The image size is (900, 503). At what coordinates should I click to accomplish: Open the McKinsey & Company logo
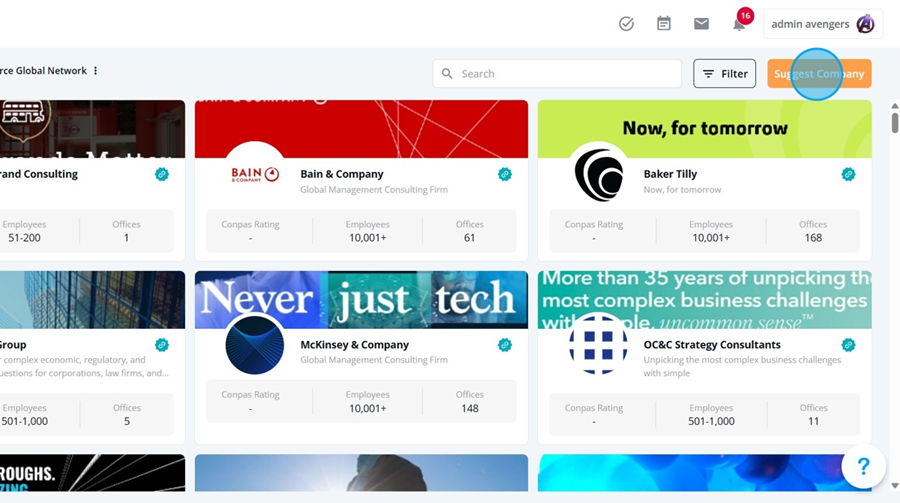[255, 345]
